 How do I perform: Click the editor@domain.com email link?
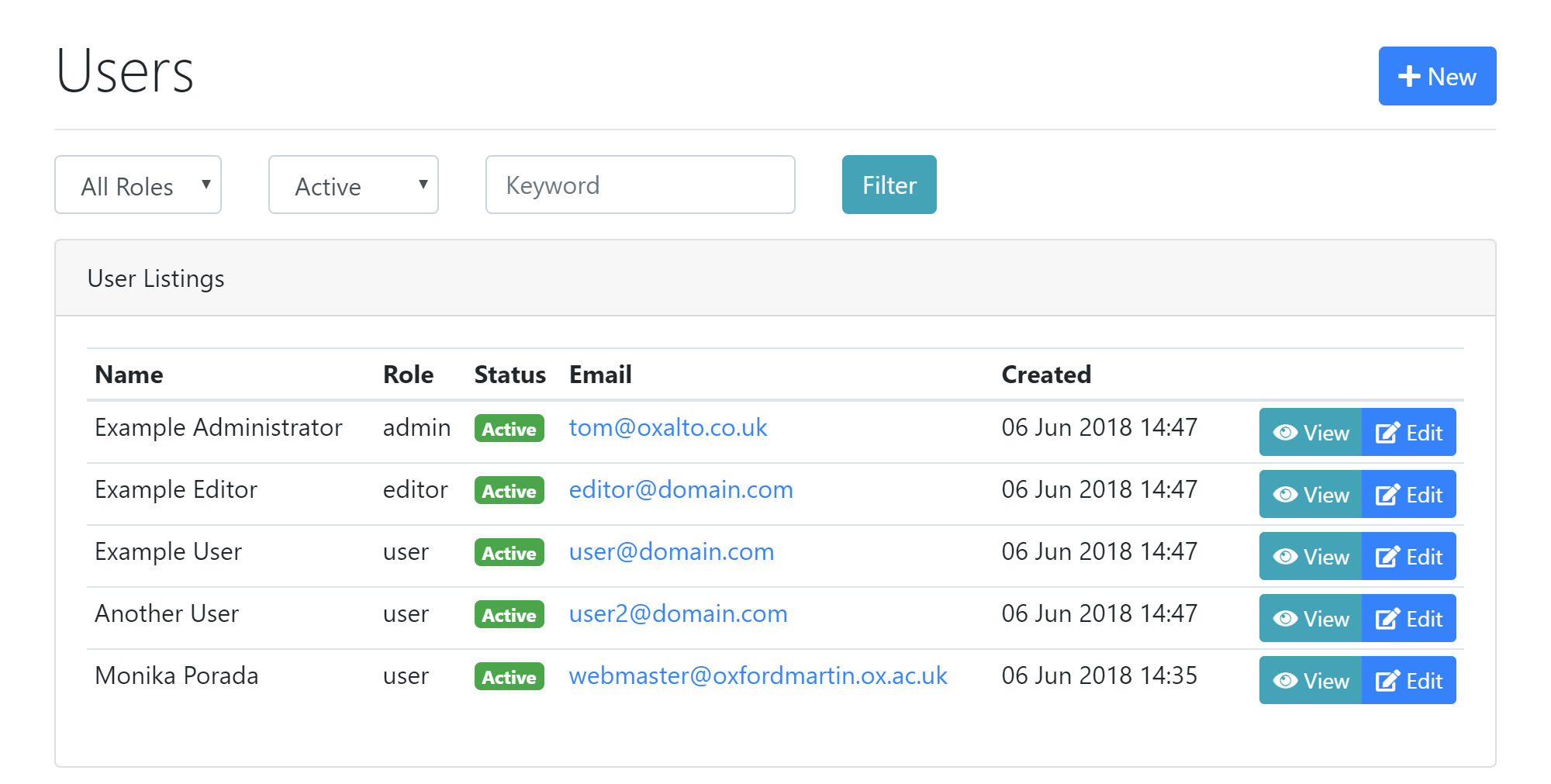point(680,490)
